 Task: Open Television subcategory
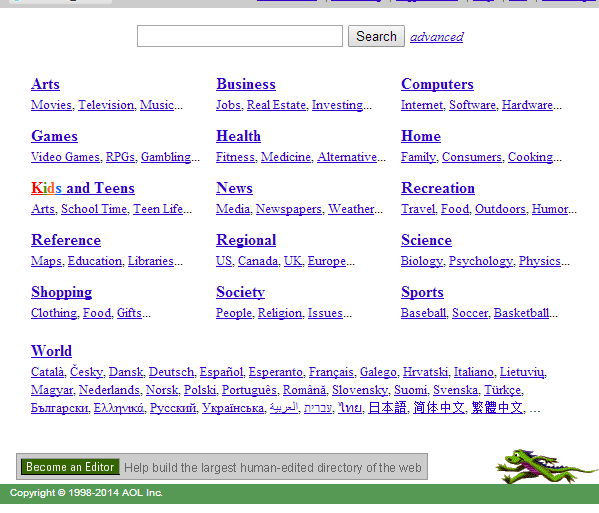click(106, 105)
